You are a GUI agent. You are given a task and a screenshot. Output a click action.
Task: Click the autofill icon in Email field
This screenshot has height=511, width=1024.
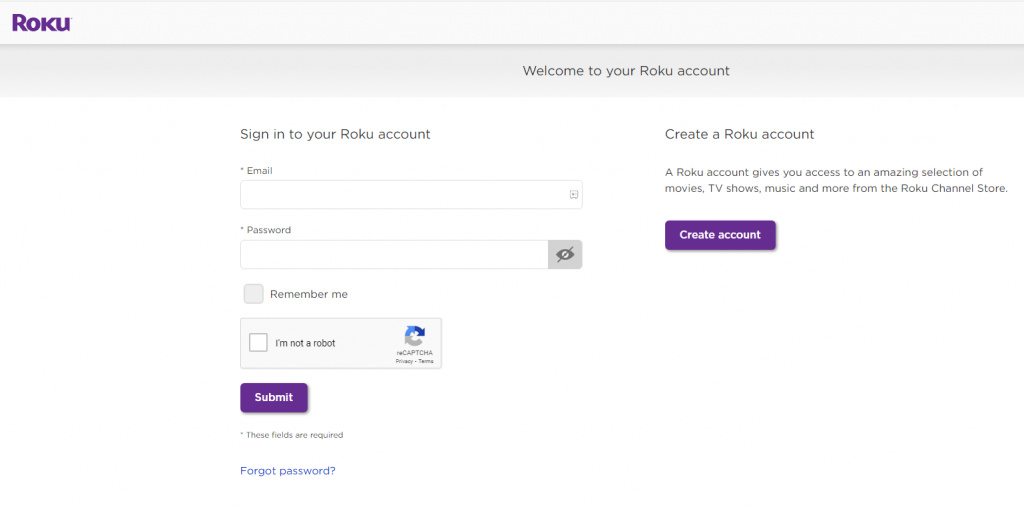pyautogui.click(x=573, y=195)
